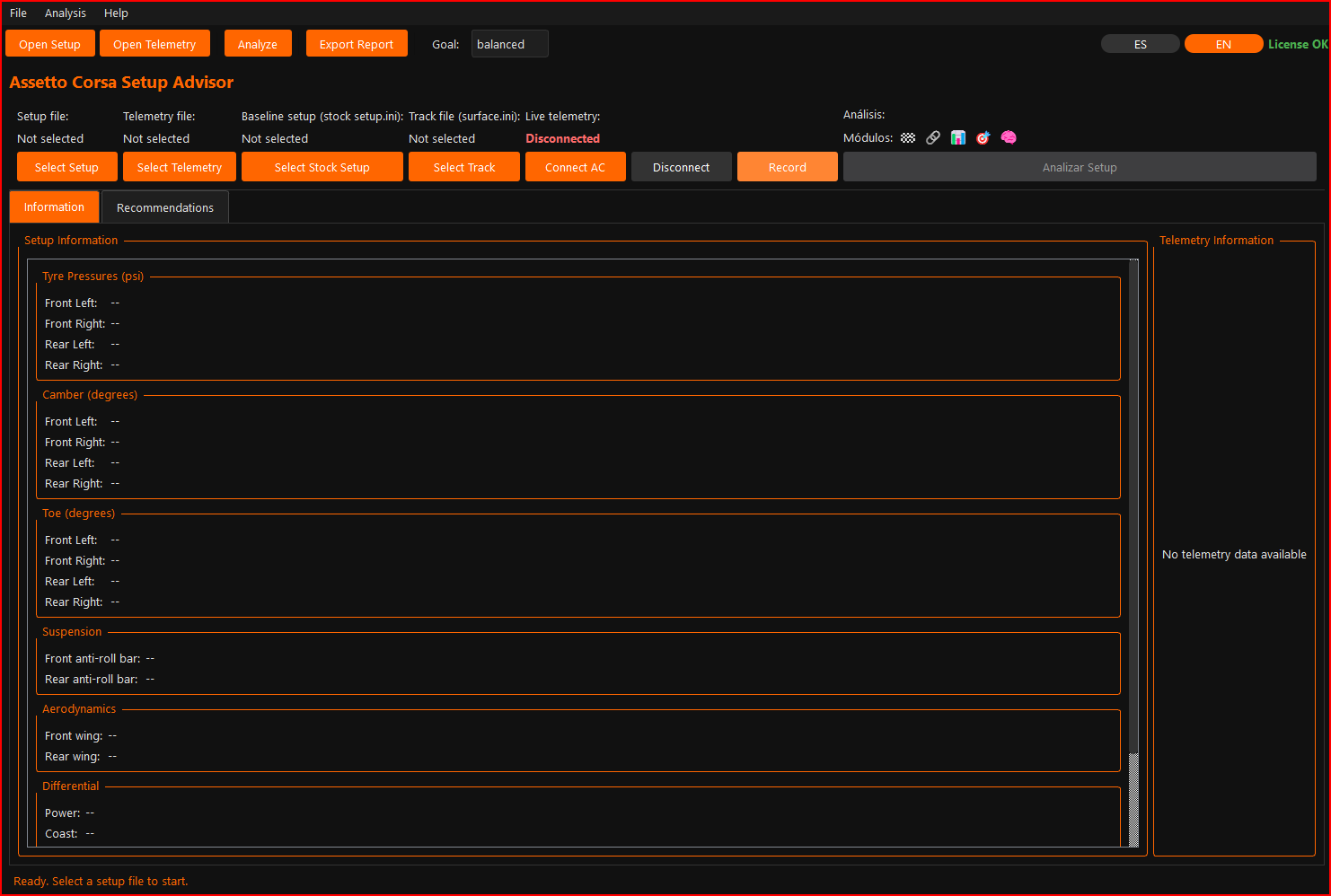Click the Disconnect button

(x=682, y=167)
